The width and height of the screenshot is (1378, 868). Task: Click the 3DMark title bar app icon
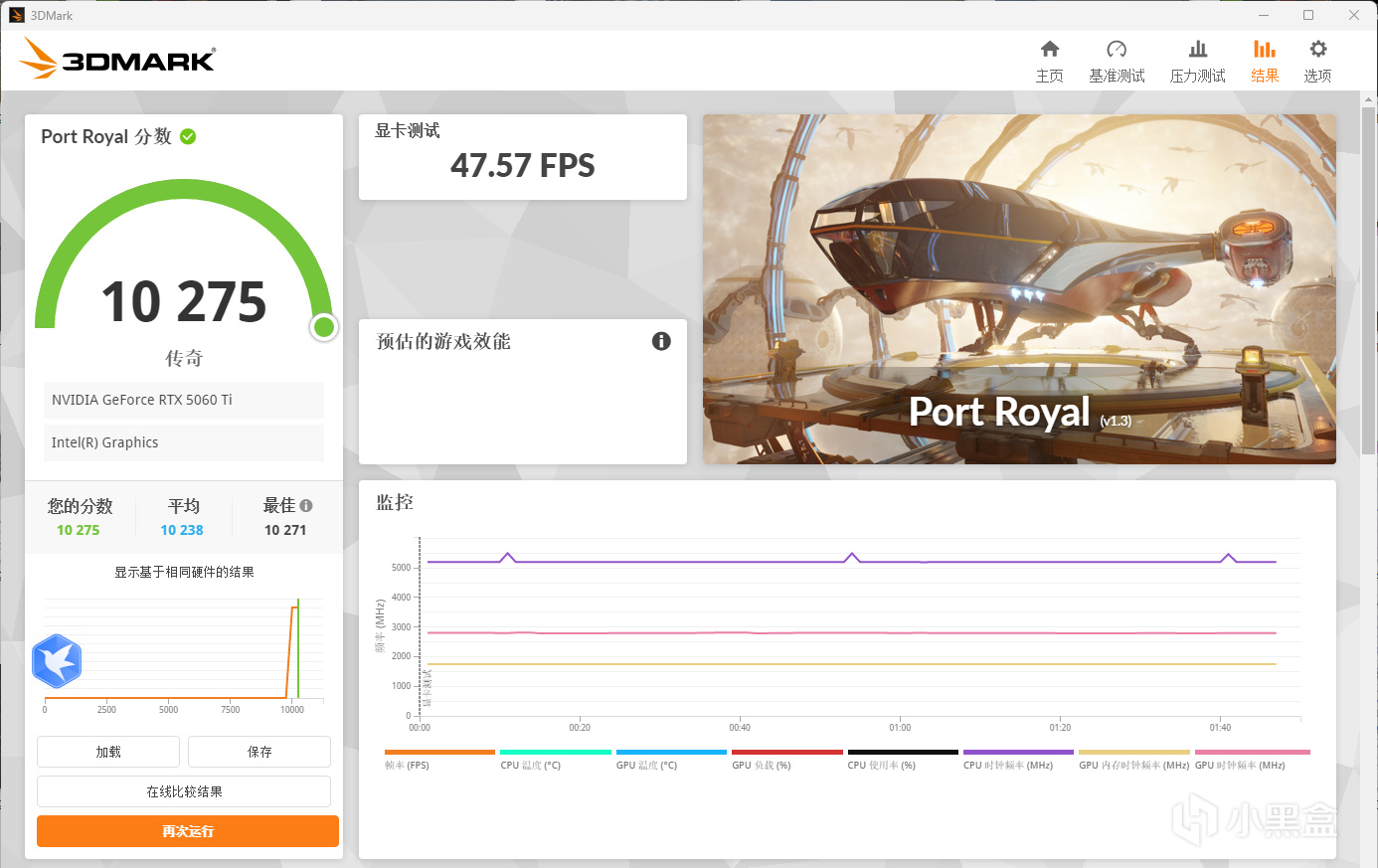coord(16,15)
